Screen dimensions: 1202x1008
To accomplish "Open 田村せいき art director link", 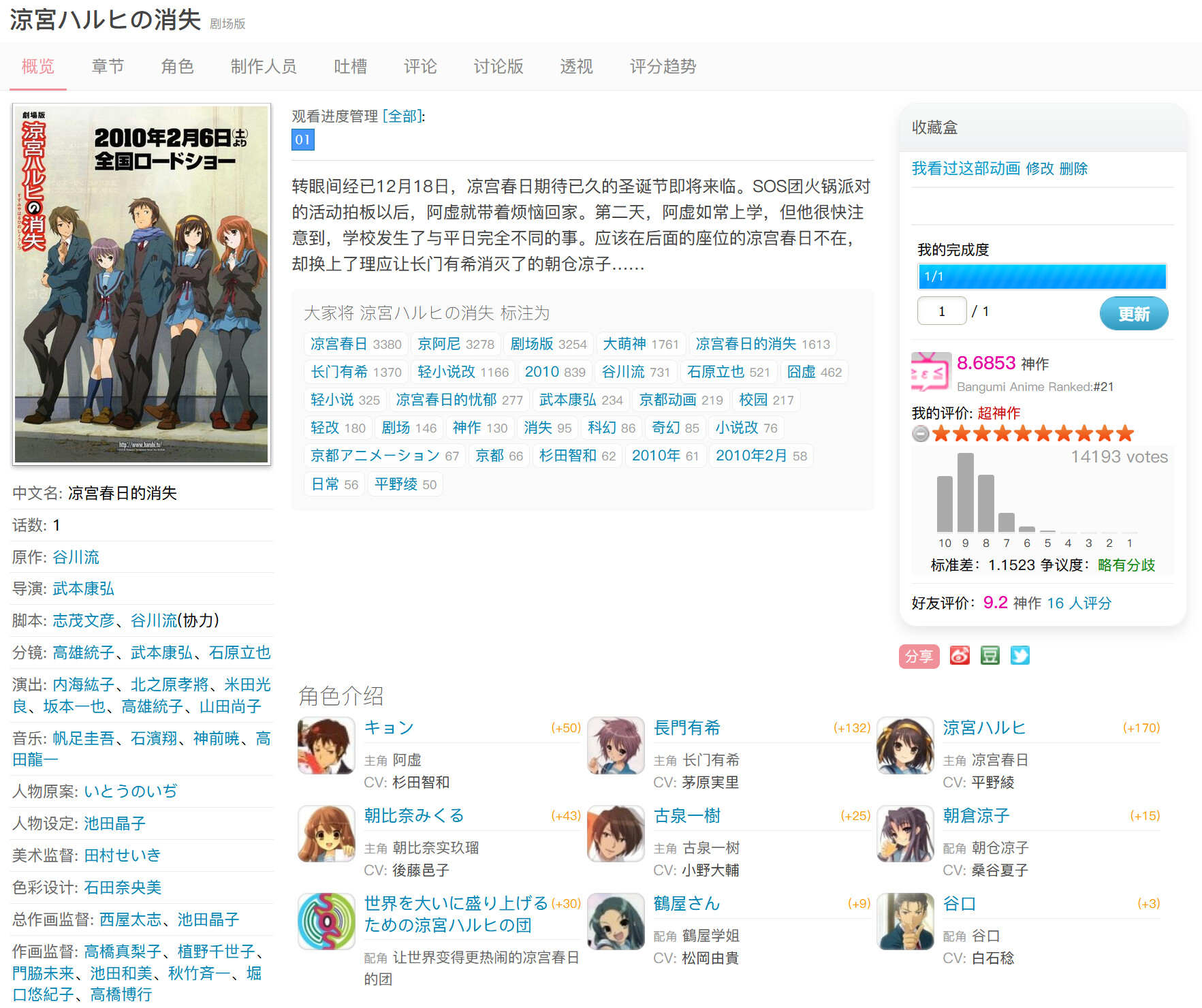I will tap(123, 855).
